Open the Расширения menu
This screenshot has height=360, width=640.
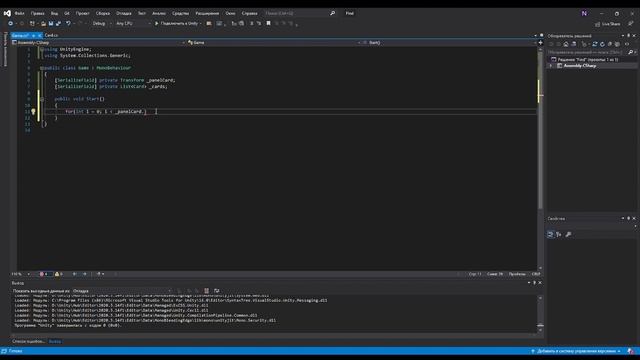207,13
